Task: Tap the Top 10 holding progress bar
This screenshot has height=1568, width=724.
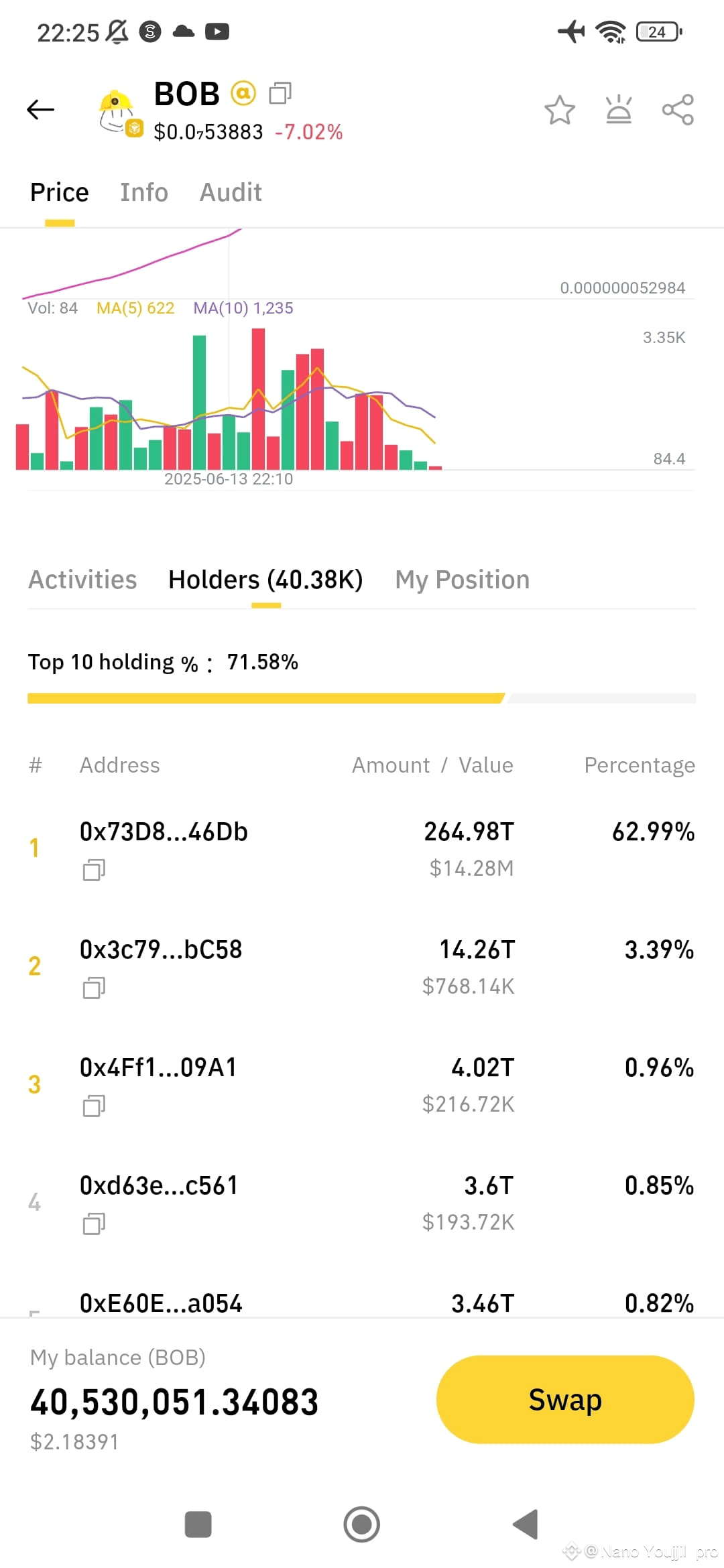Action: click(x=361, y=698)
